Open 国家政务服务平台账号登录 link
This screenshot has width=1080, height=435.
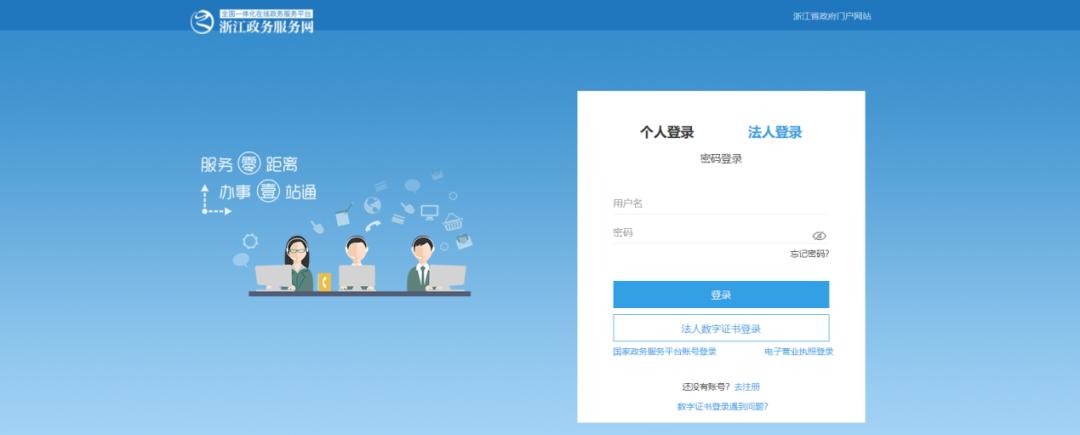click(x=665, y=352)
